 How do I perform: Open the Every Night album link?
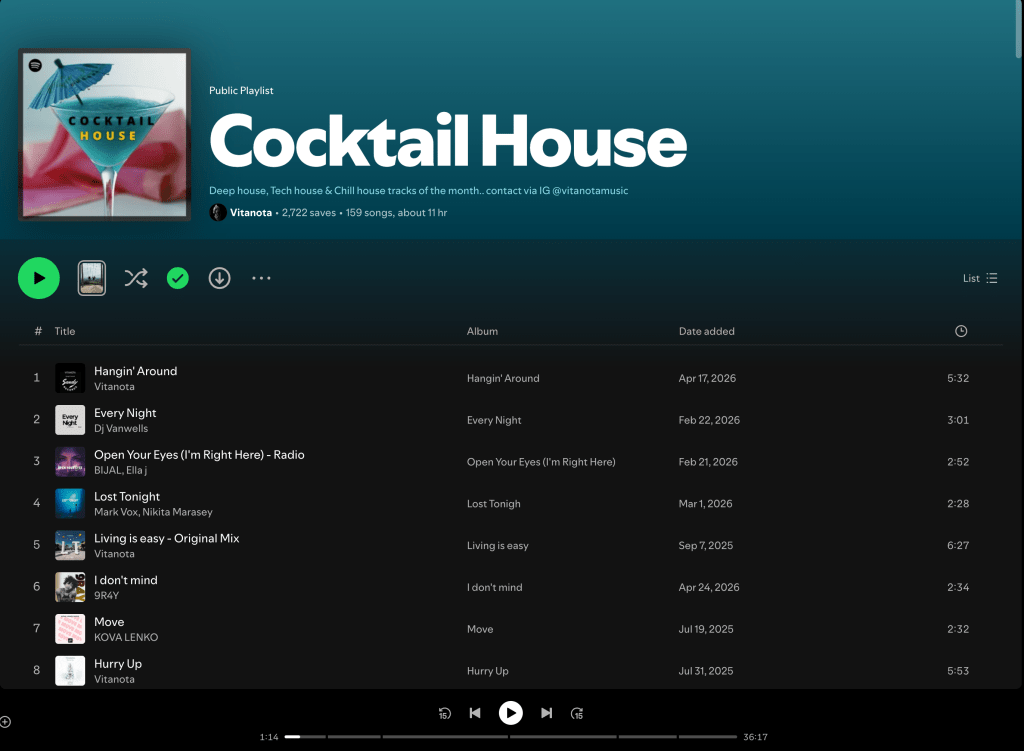pyautogui.click(x=494, y=420)
